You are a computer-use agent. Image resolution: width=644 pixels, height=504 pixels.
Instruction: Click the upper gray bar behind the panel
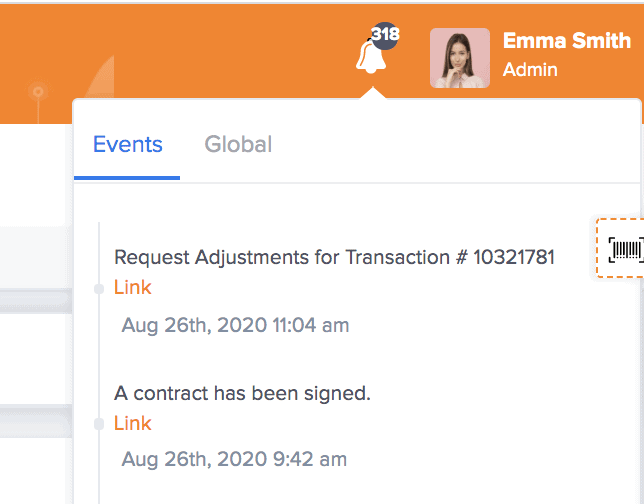coord(36,302)
